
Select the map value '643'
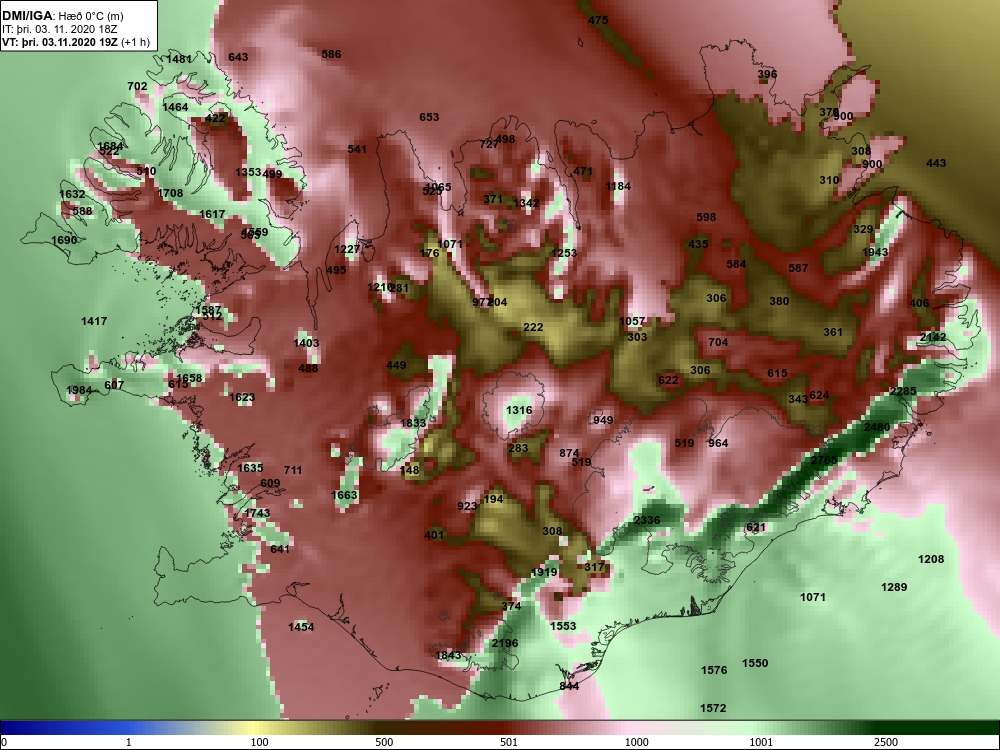238,57
